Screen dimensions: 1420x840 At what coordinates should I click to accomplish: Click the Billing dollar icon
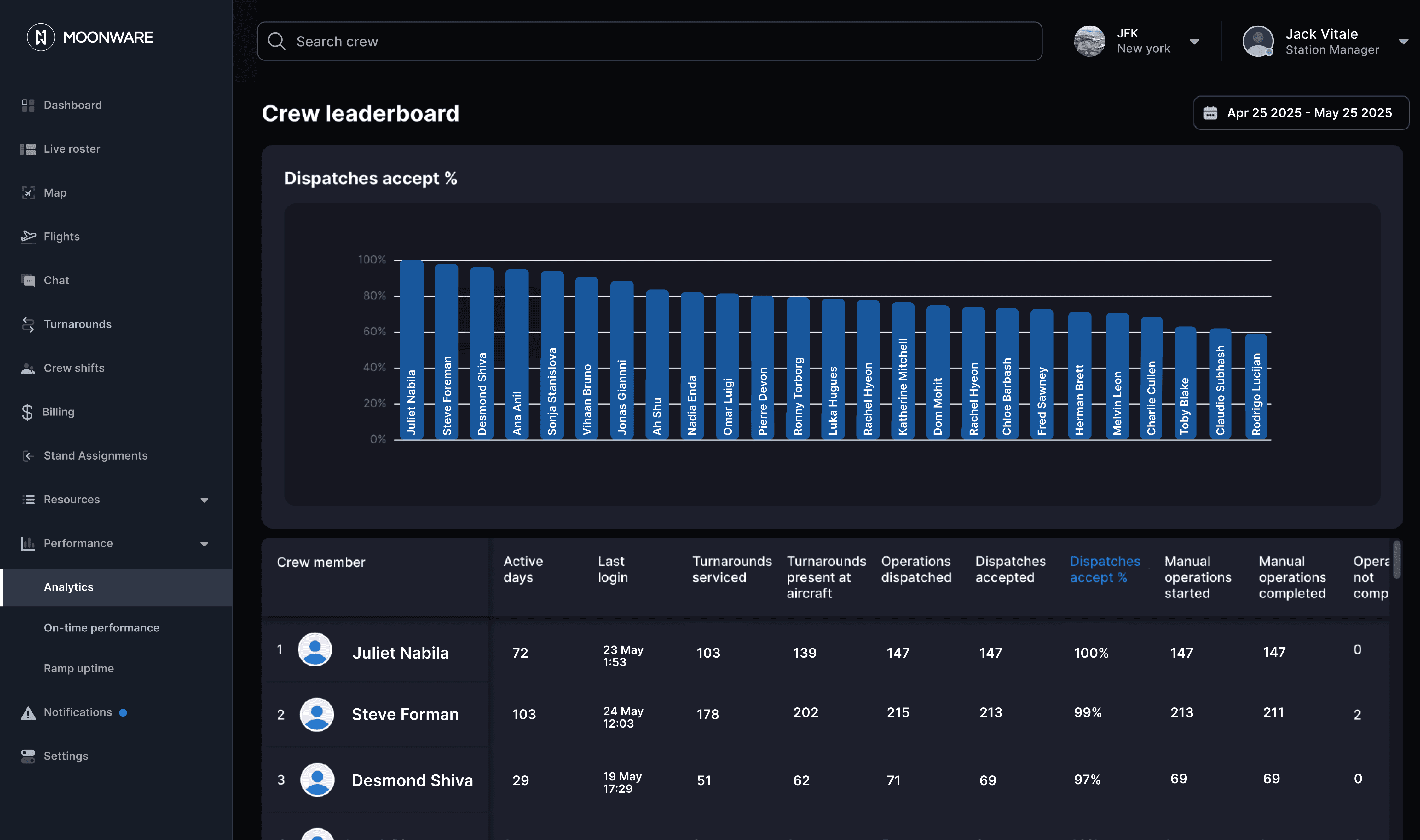(x=27, y=412)
